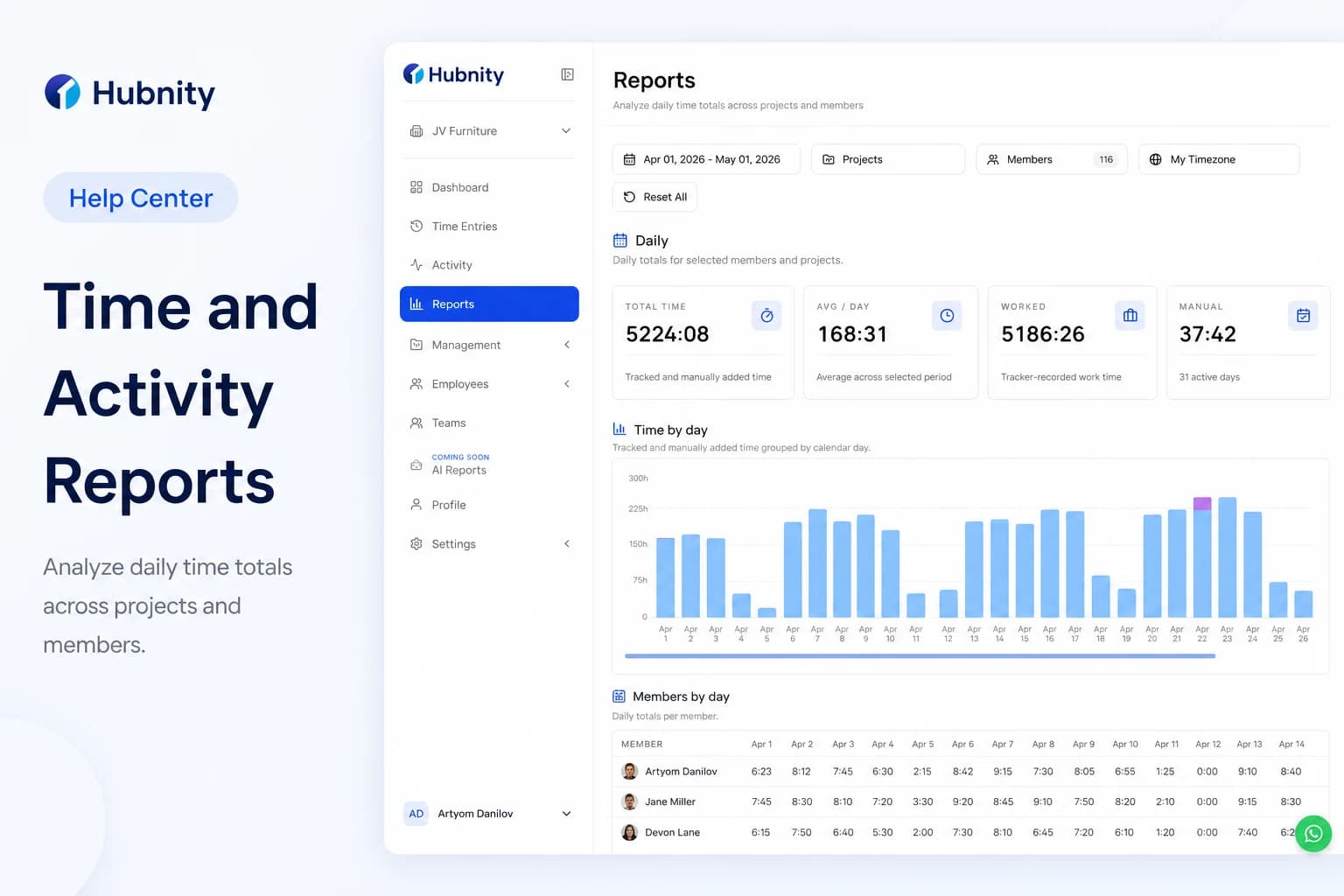Click the Worked value 5186:26
Viewport: 1344px width, 896px height.
point(1043,334)
